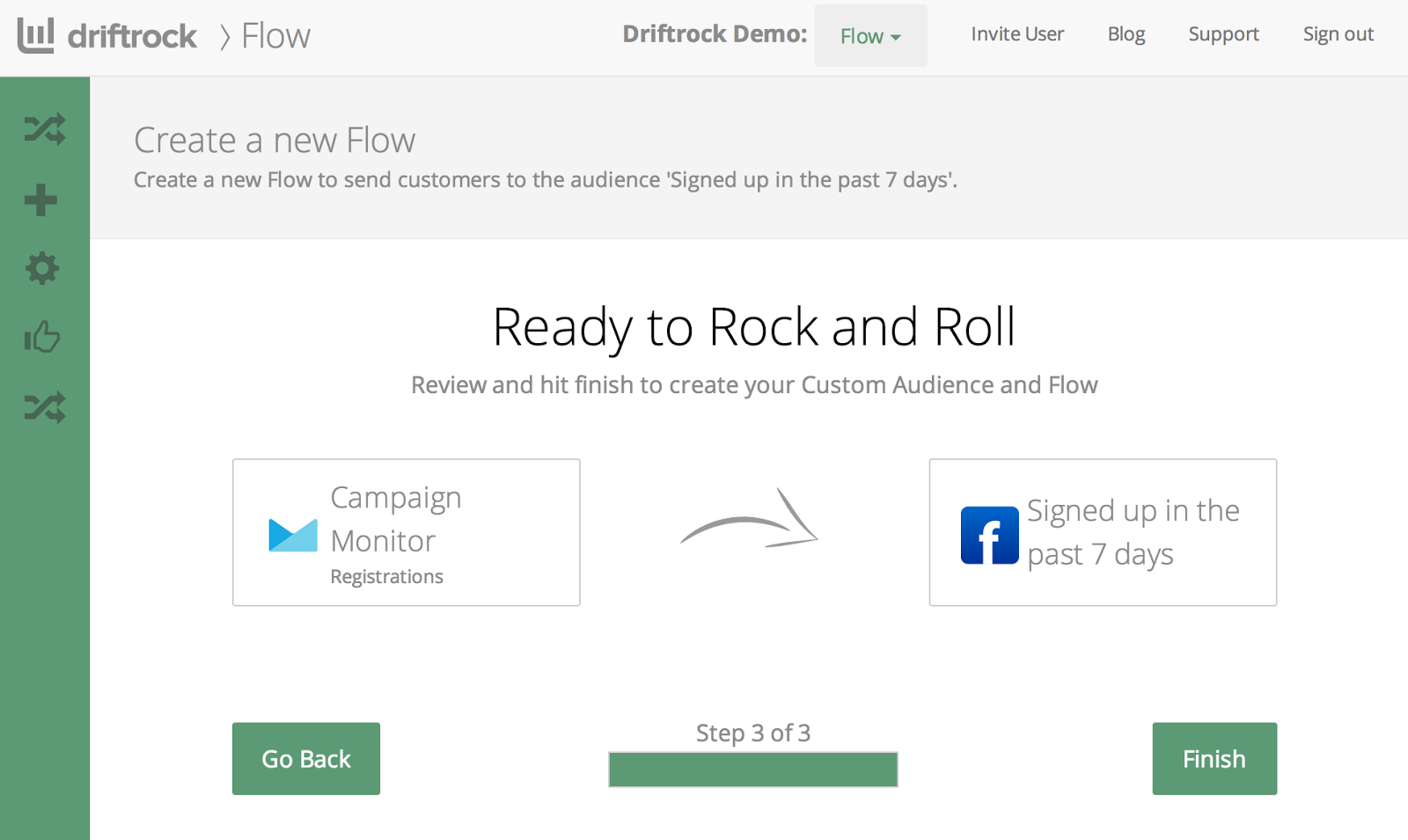Click the thumbs up sidebar icon

click(x=42, y=337)
